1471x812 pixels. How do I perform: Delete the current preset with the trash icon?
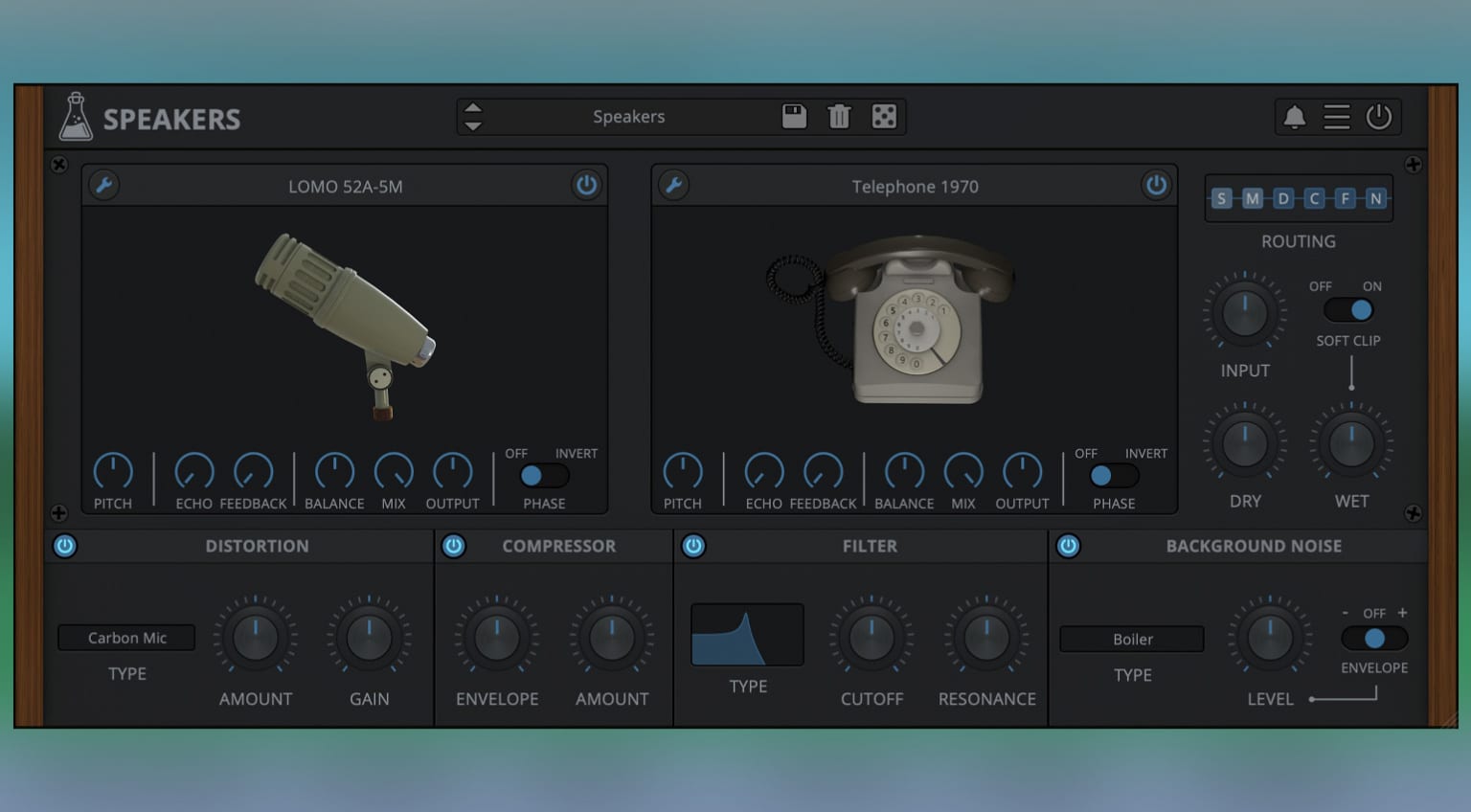[839, 116]
